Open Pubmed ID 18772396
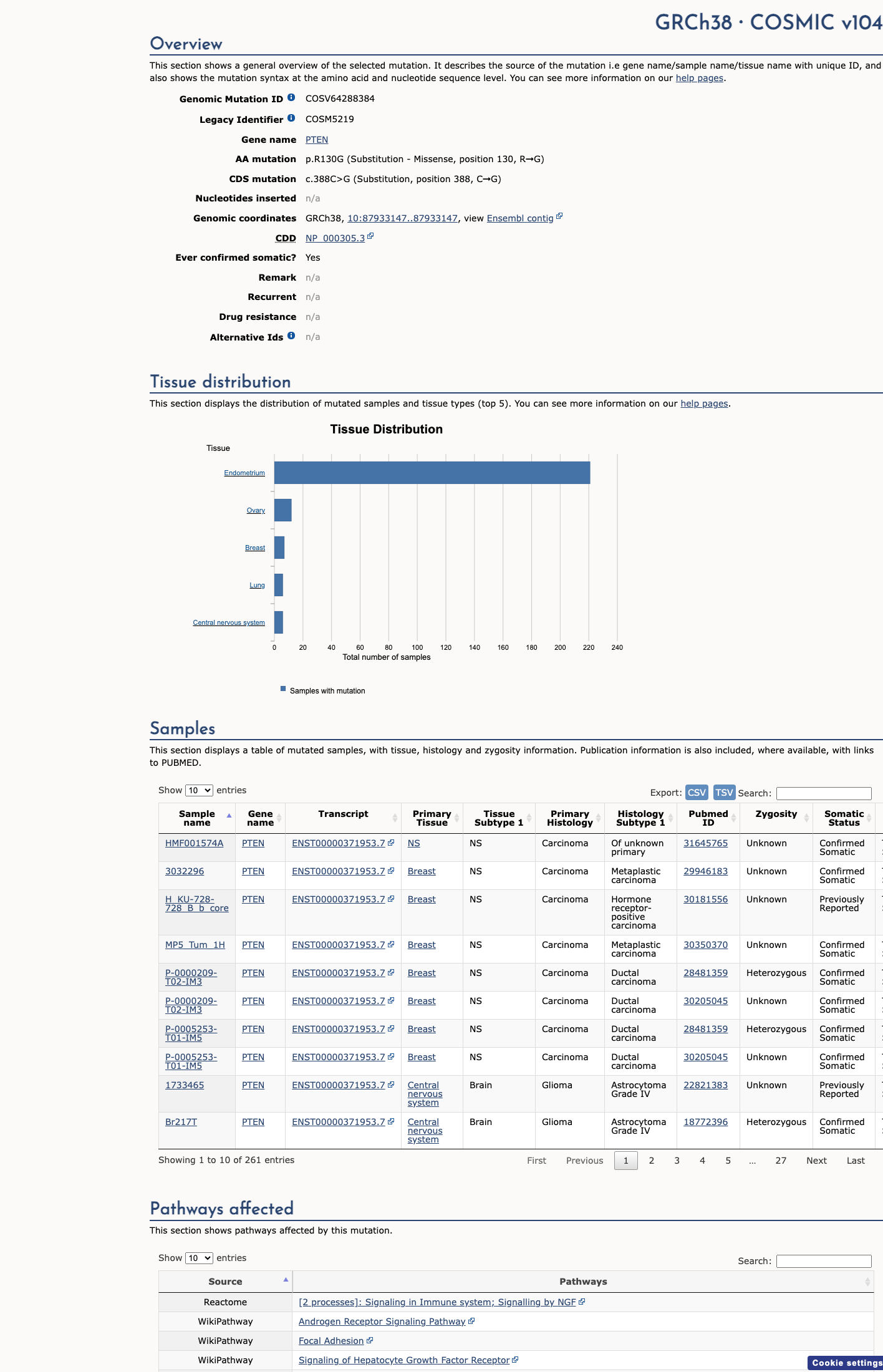This screenshot has height=1372, width=883. coord(705,1122)
